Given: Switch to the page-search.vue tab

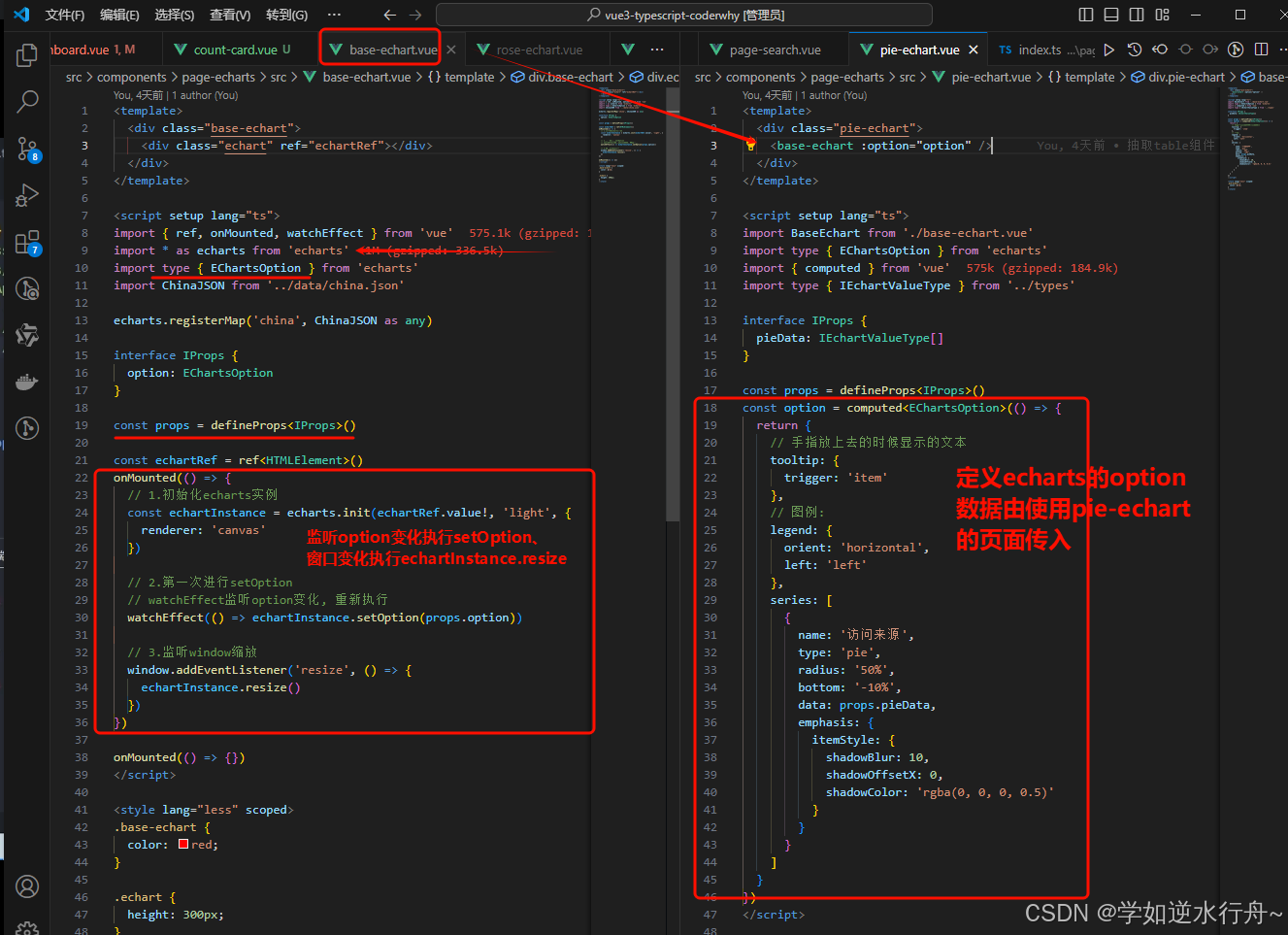Looking at the screenshot, I should (x=775, y=50).
